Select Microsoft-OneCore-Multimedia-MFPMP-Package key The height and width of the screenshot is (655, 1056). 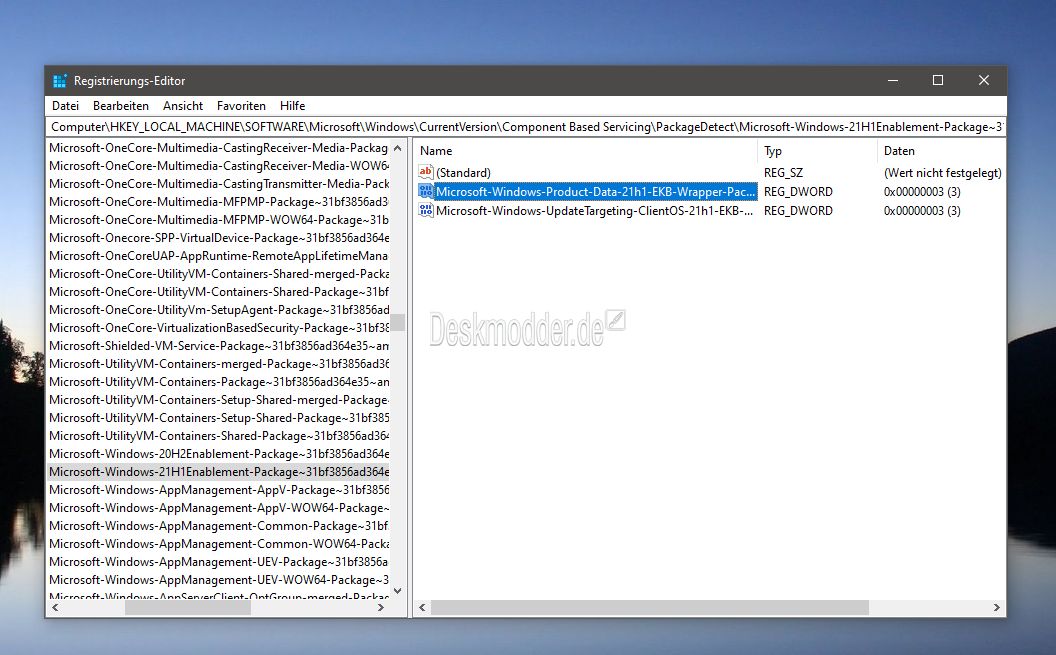[x=219, y=201]
